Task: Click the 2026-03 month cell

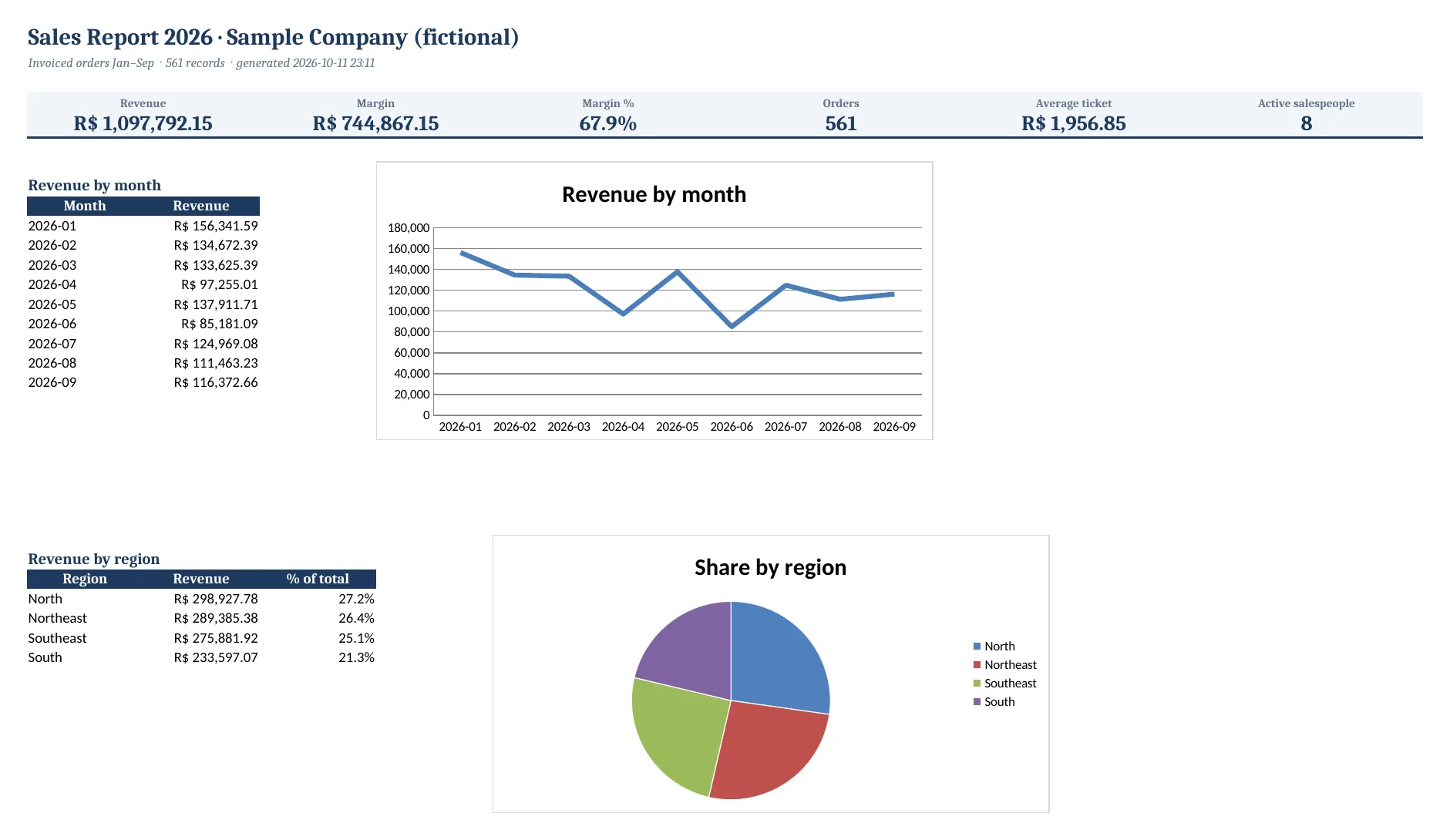Action: pos(52,265)
